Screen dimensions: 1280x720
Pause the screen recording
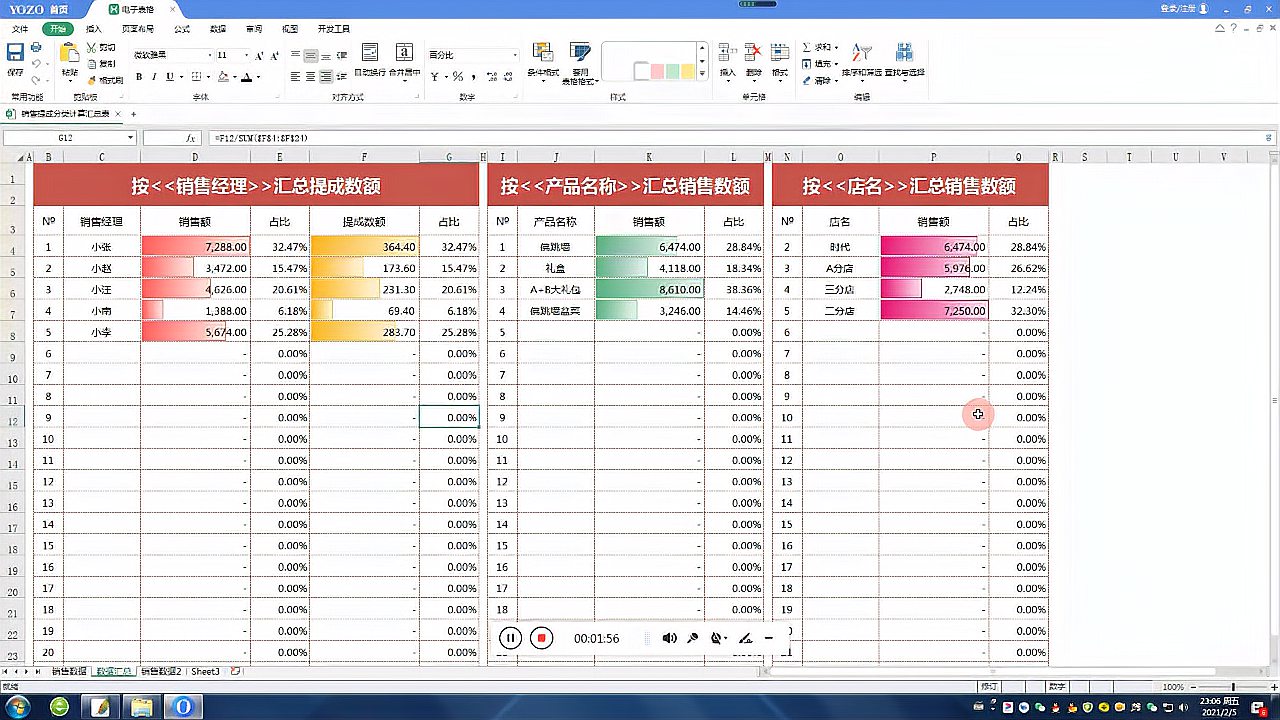coord(510,638)
